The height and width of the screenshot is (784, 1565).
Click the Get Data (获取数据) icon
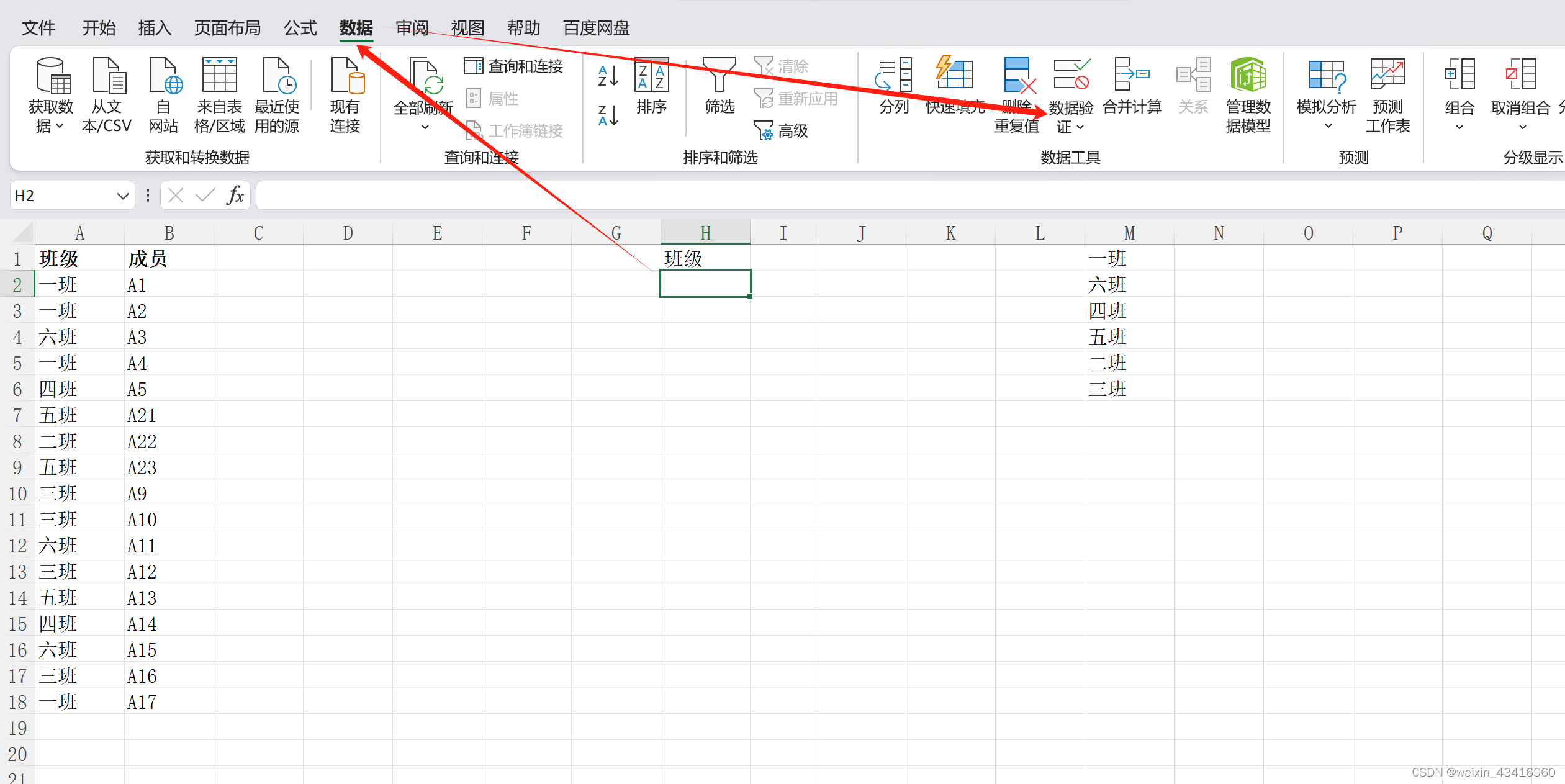tap(52, 76)
